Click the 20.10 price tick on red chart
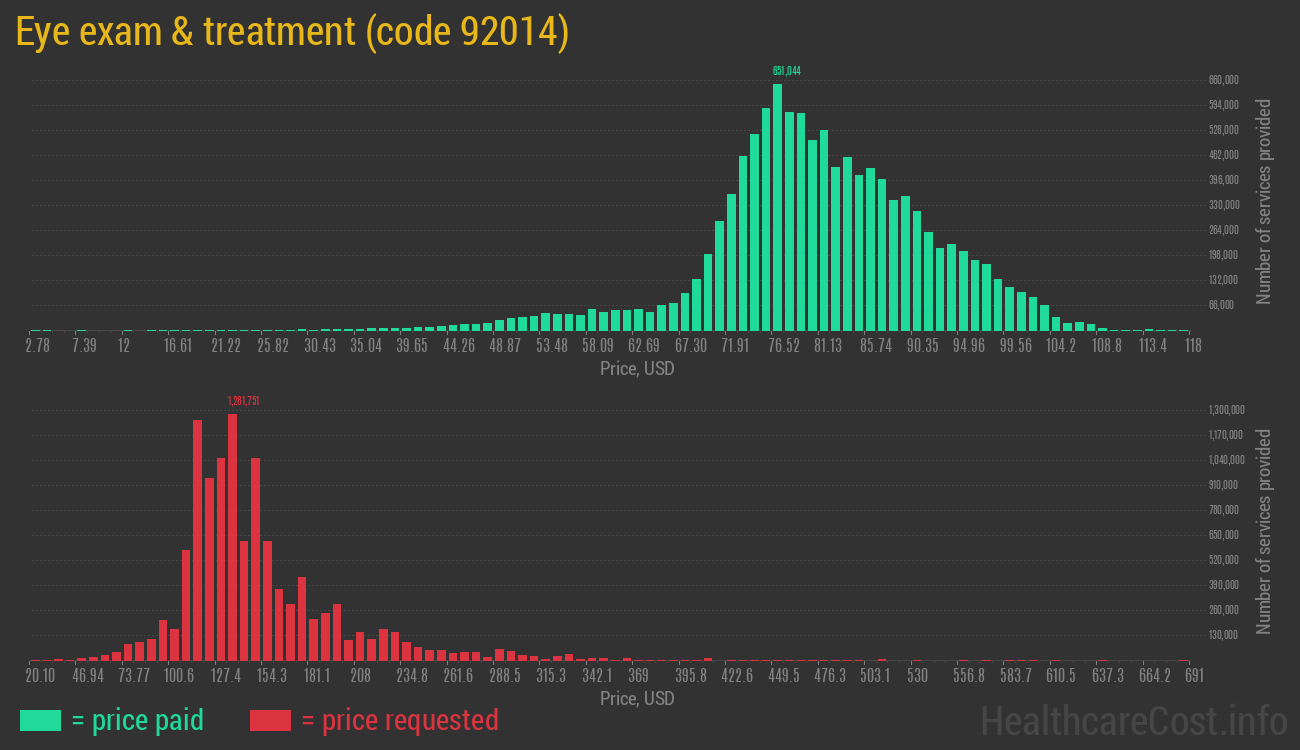The image size is (1300, 750). pyautogui.click(x=40, y=676)
